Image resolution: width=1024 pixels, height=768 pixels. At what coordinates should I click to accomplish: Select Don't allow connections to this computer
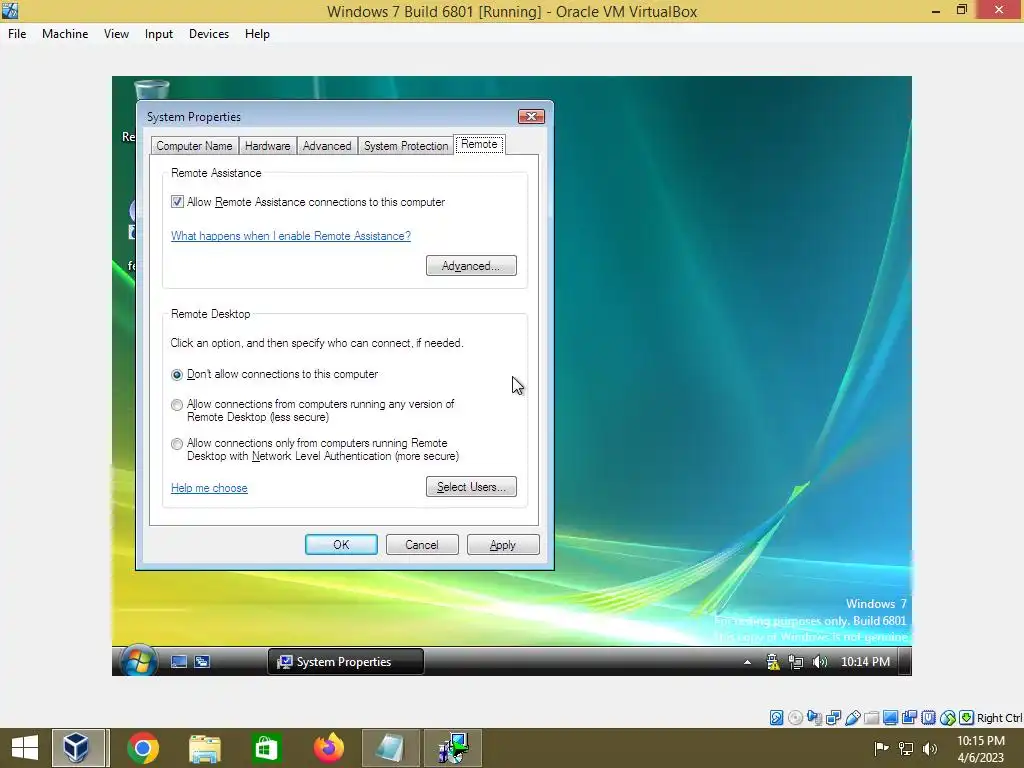click(x=176, y=375)
